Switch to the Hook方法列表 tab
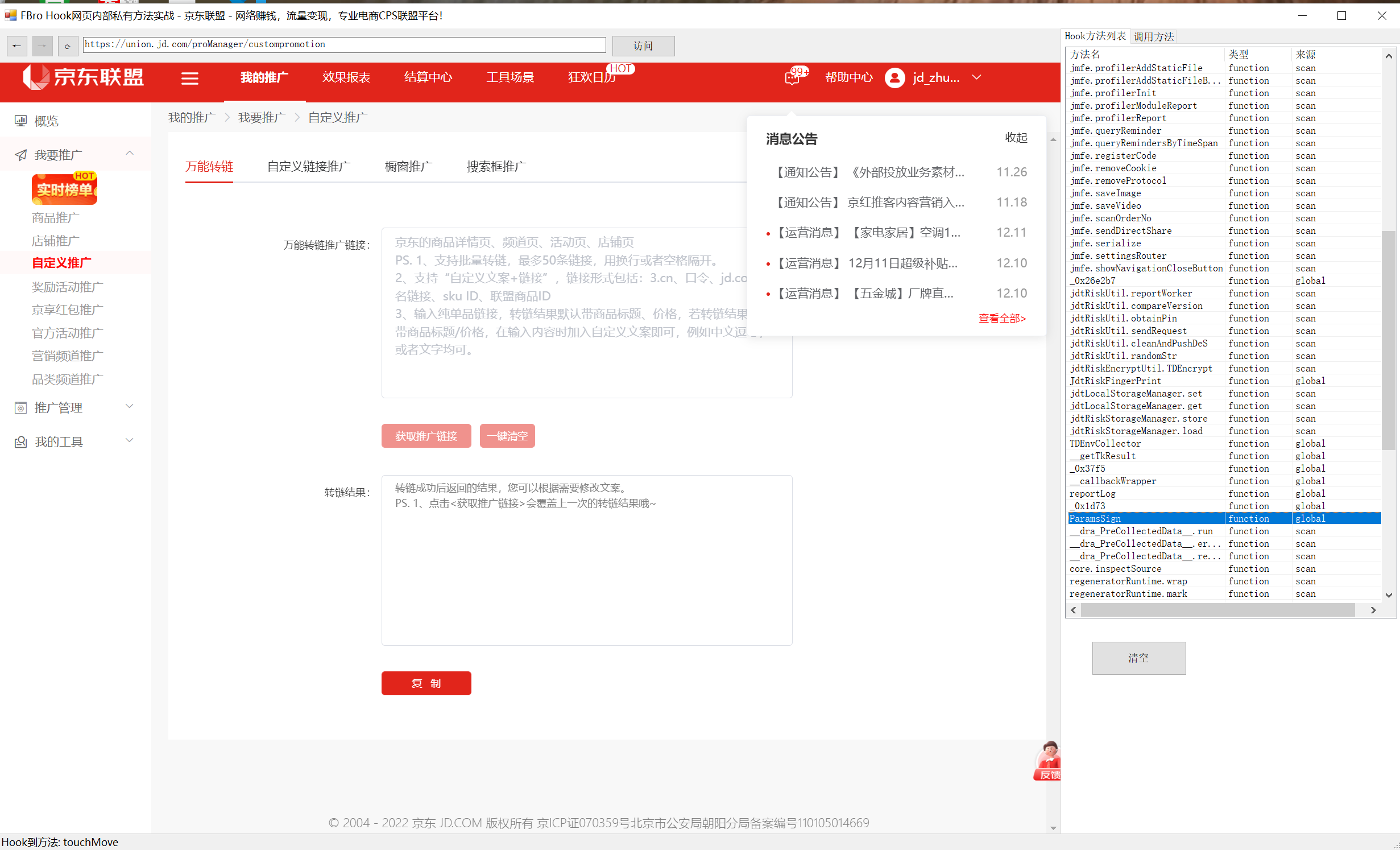This screenshot has width=1400, height=850. tap(1095, 36)
